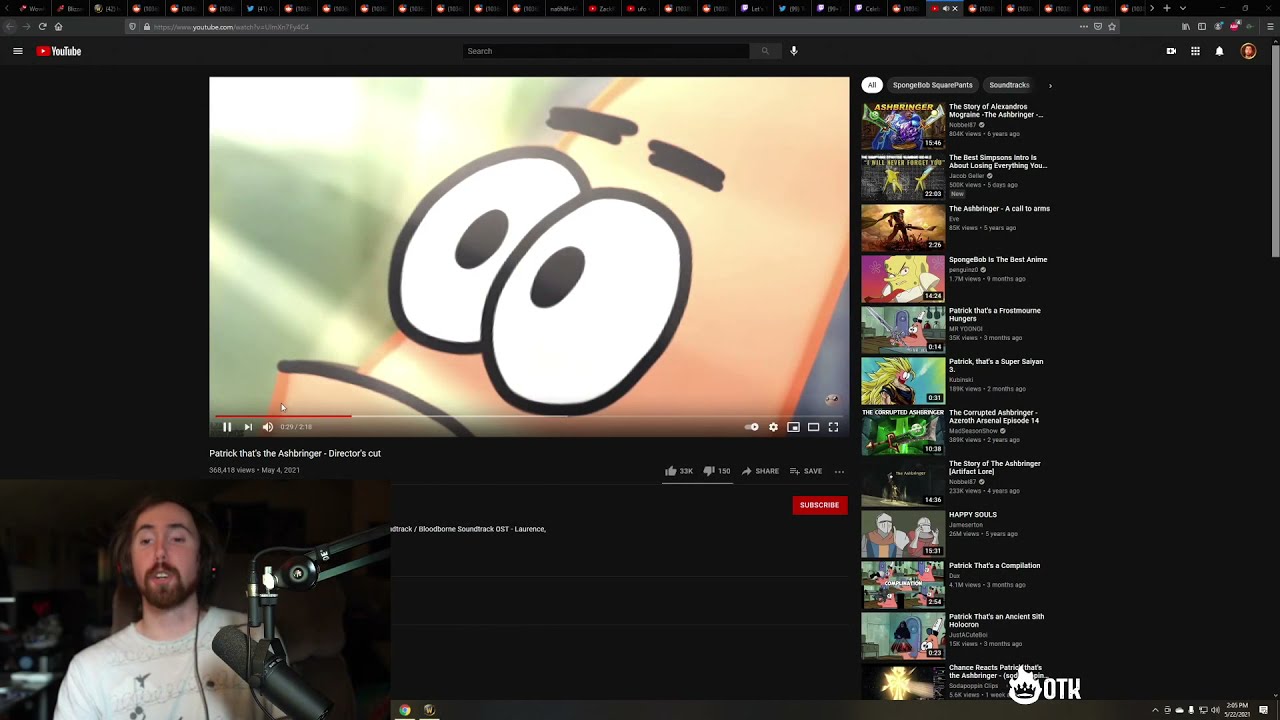The image size is (1280, 720).
Task: Like the video
Action: click(x=678, y=471)
